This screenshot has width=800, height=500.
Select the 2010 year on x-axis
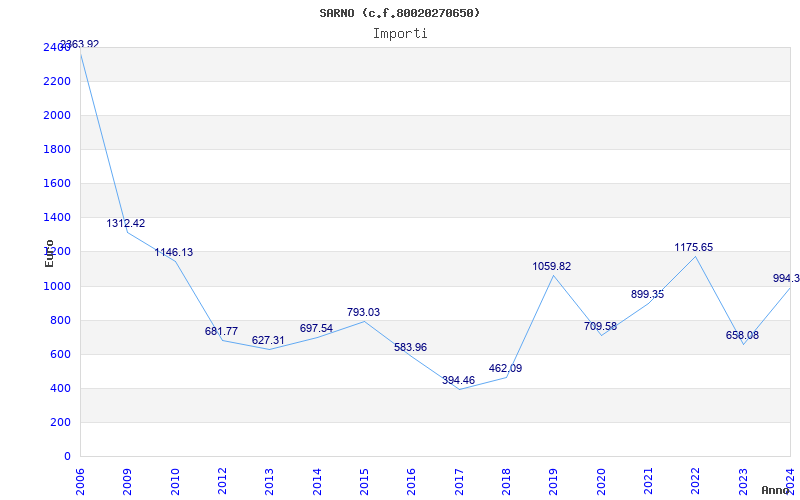pyautogui.click(x=175, y=481)
